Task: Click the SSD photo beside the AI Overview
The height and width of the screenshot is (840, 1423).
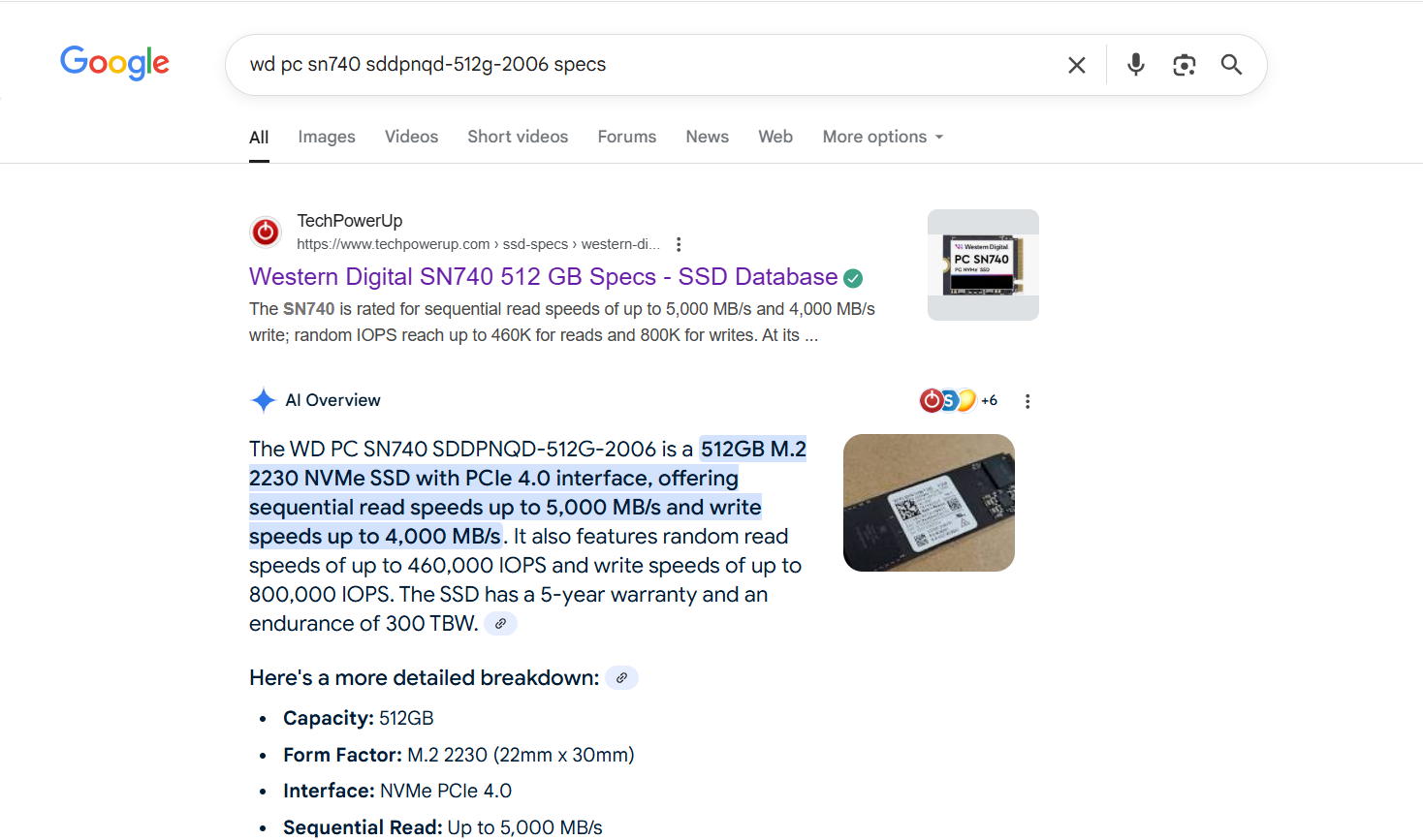Action: click(x=928, y=502)
